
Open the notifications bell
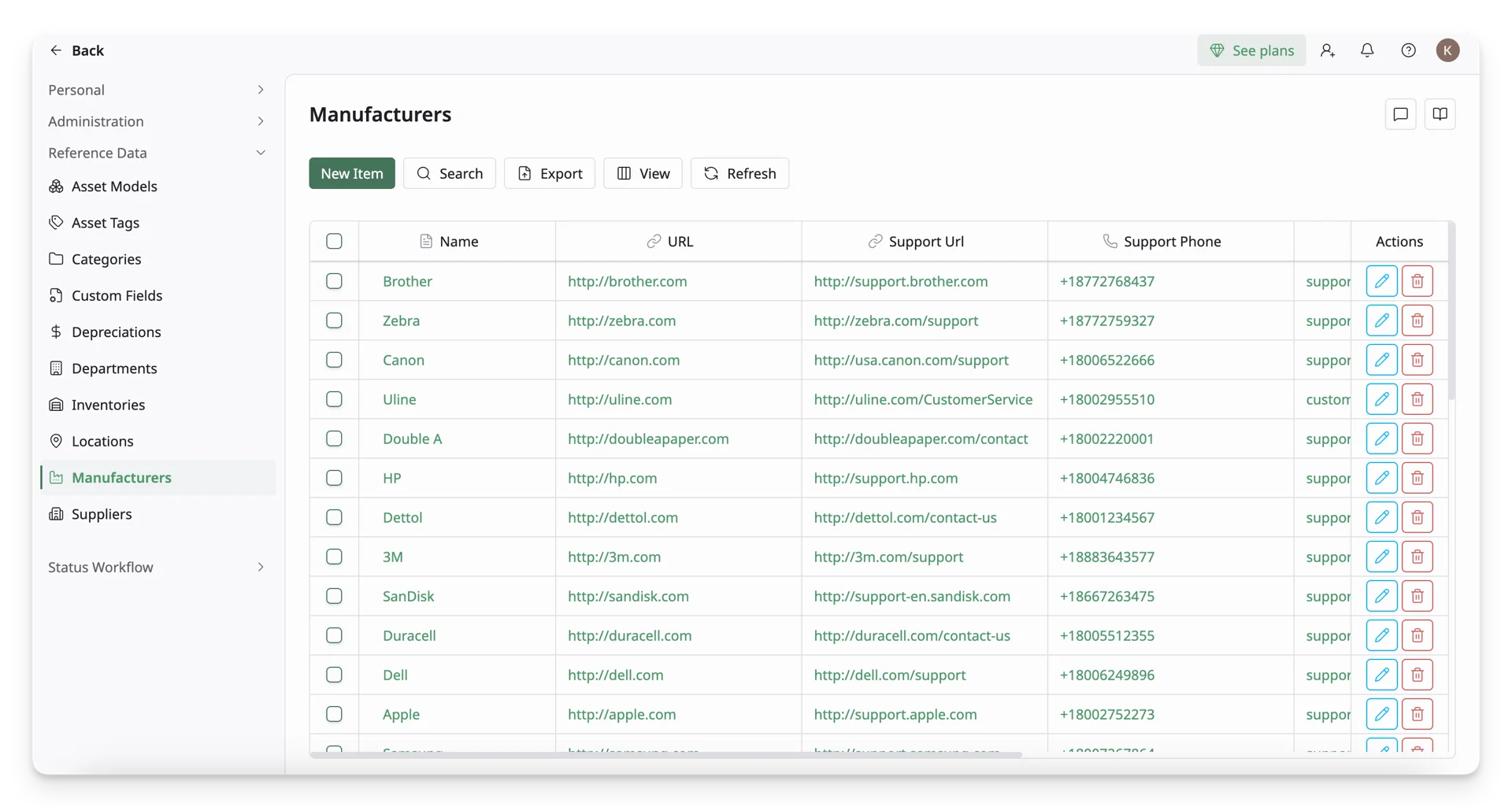[x=1367, y=50]
